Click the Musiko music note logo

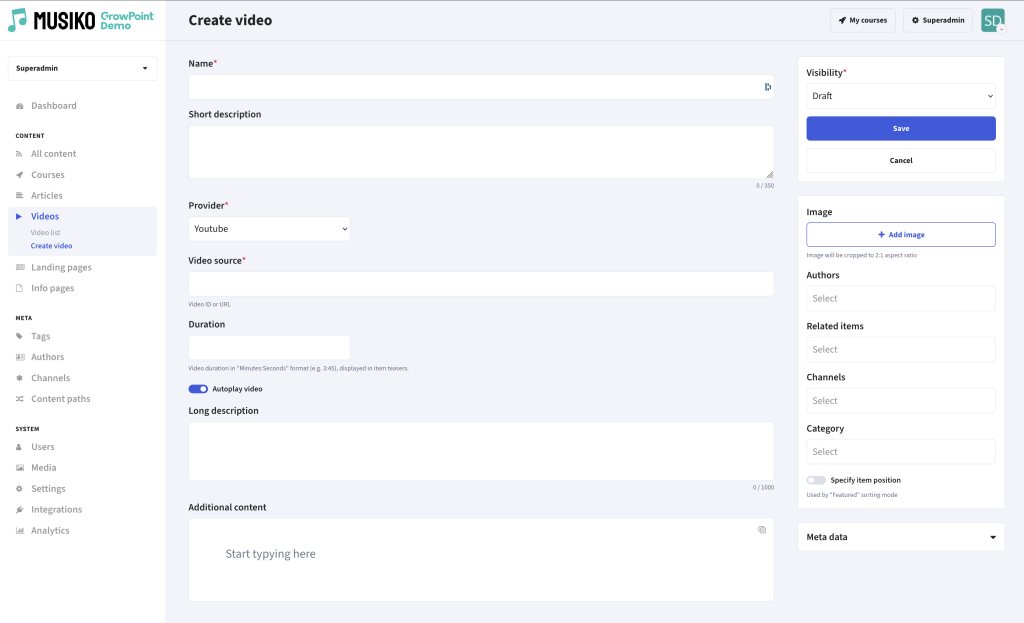coord(18,20)
